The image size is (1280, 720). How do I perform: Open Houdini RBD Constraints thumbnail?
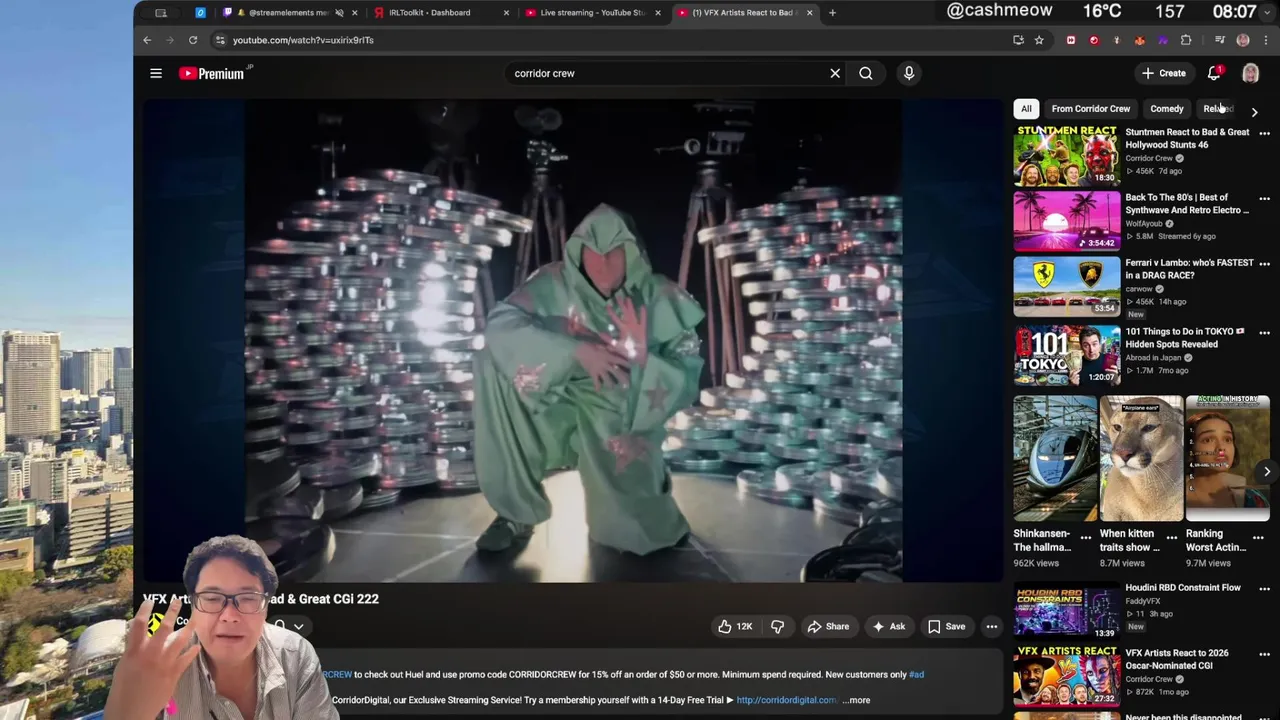[1067, 610]
